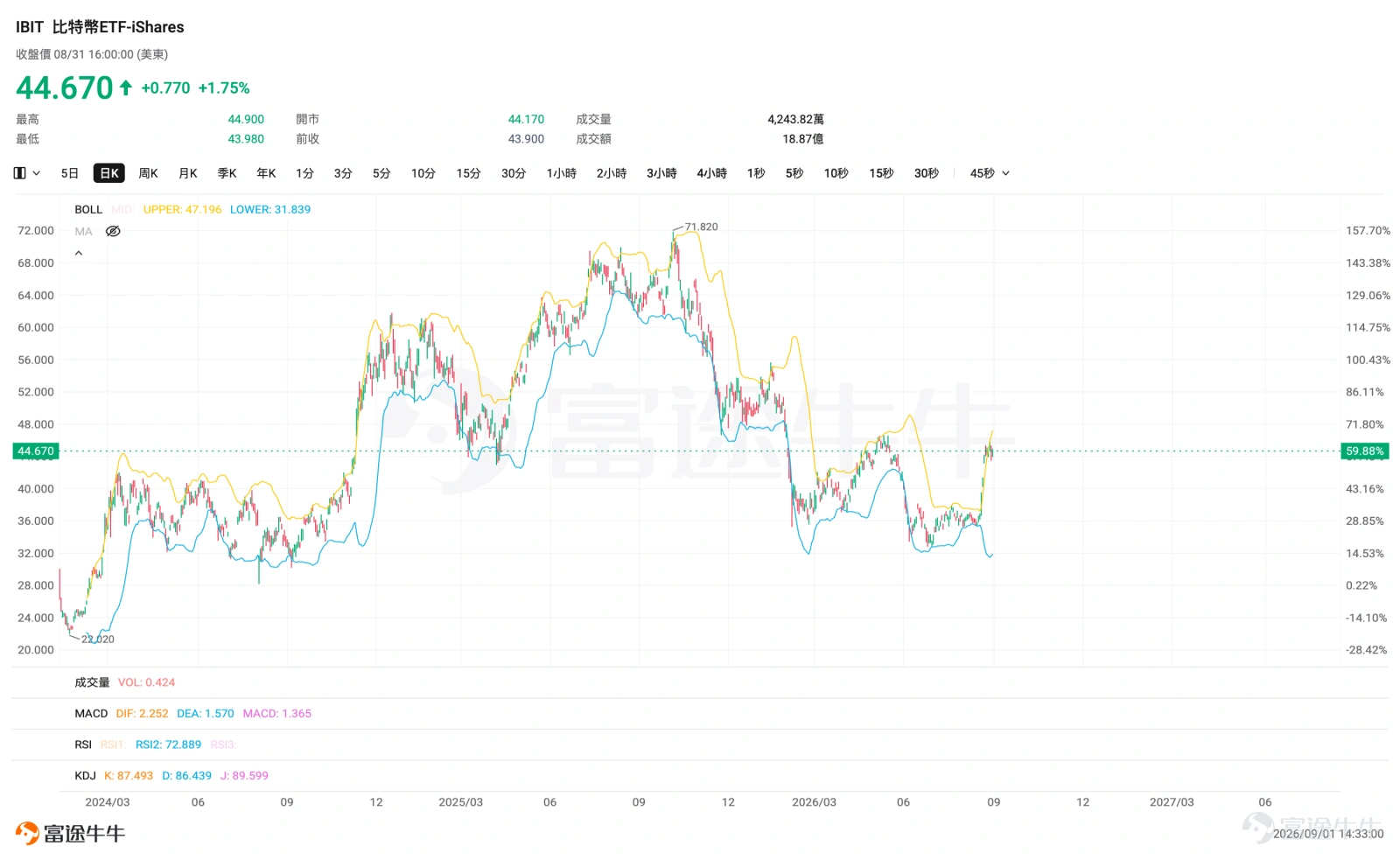Click the 最低 value 43.980
1400x860 pixels.
[x=246, y=139]
